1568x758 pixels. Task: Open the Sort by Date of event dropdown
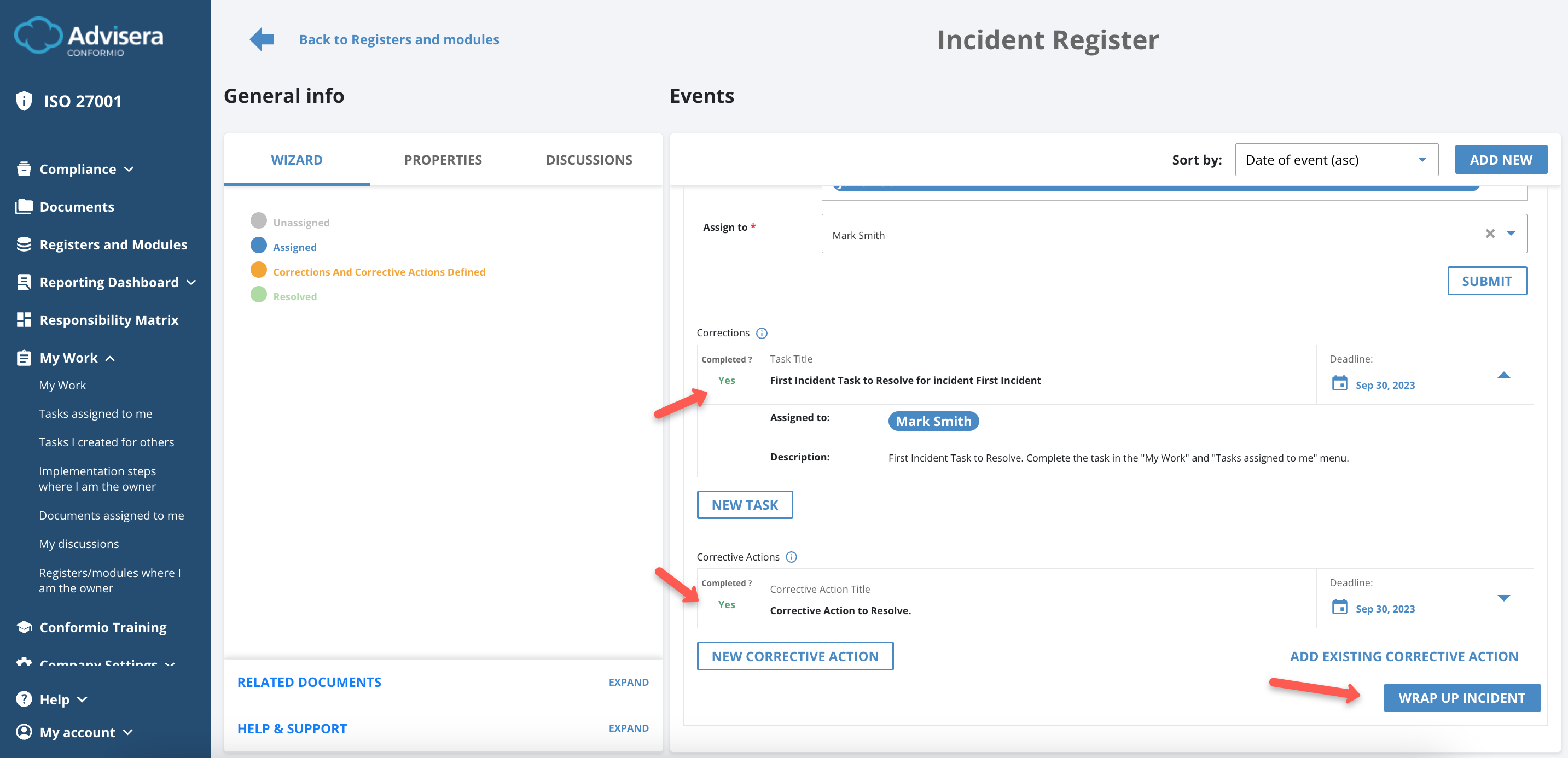(x=1336, y=159)
